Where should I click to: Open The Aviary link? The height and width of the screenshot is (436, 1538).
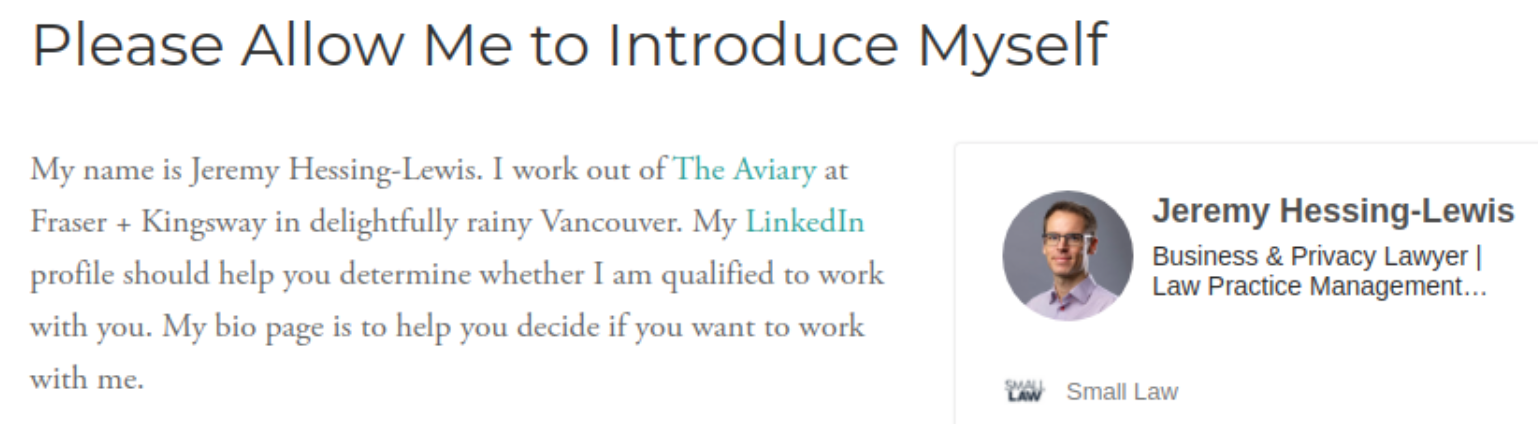(x=745, y=170)
